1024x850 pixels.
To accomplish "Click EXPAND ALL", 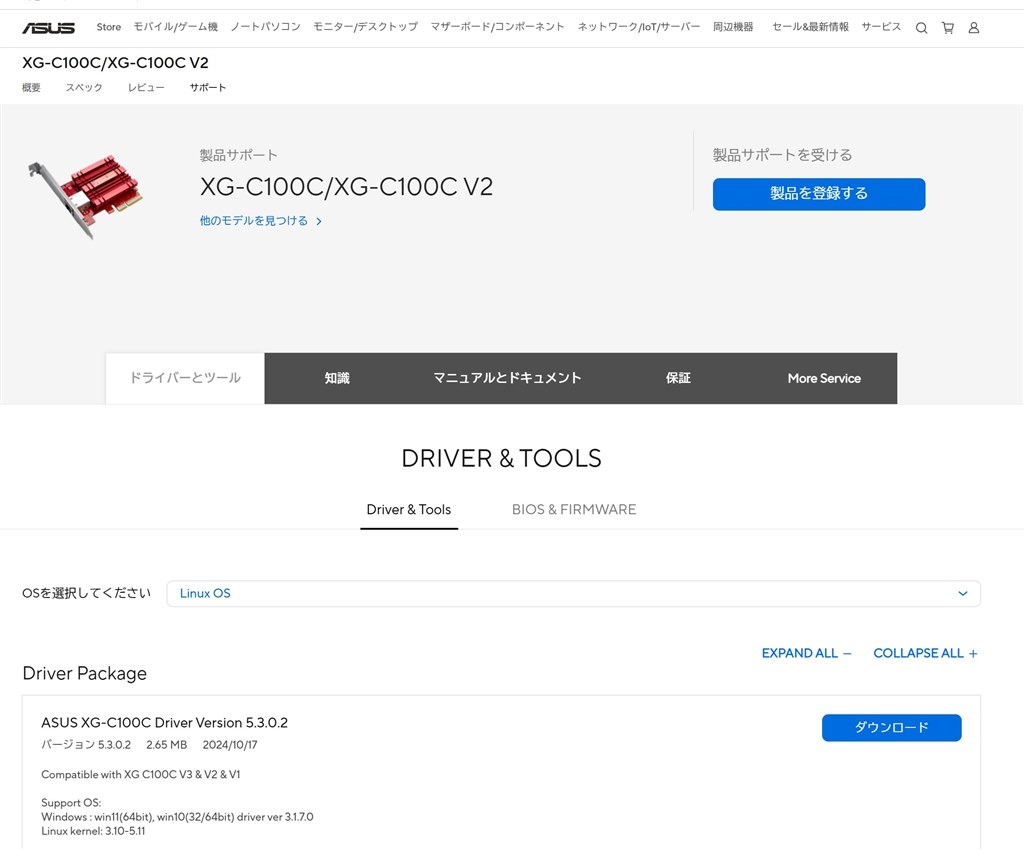I will click(807, 653).
